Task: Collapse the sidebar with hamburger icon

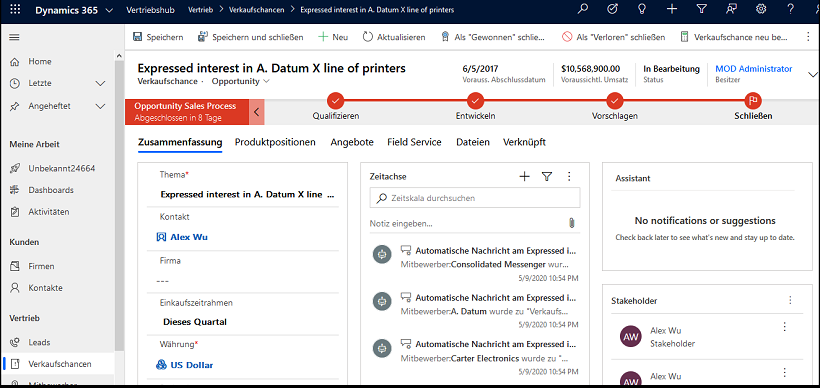Action: pos(15,37)
